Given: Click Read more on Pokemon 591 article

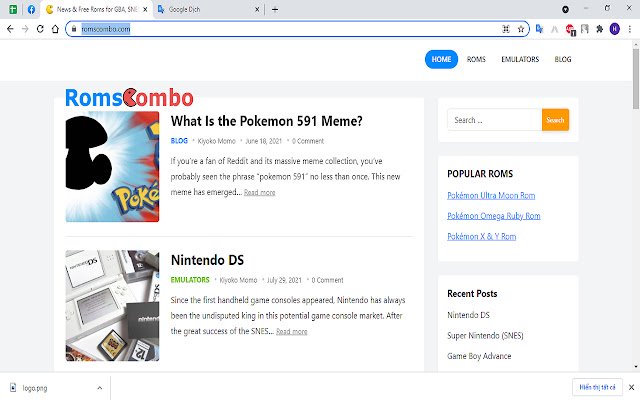Looking at the screenshot, I should [260, 192].
